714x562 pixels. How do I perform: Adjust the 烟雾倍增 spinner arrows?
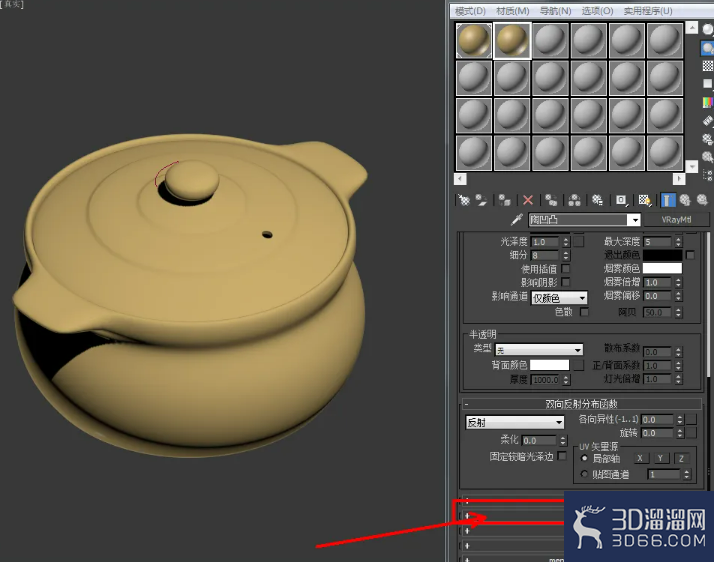678,282
